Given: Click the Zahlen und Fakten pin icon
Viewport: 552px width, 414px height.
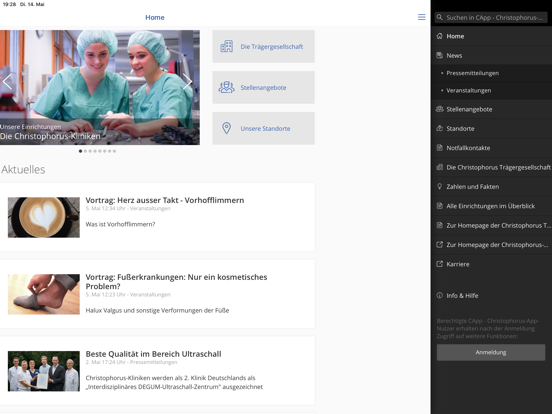Looking at the screenshot, I should 439,186.
